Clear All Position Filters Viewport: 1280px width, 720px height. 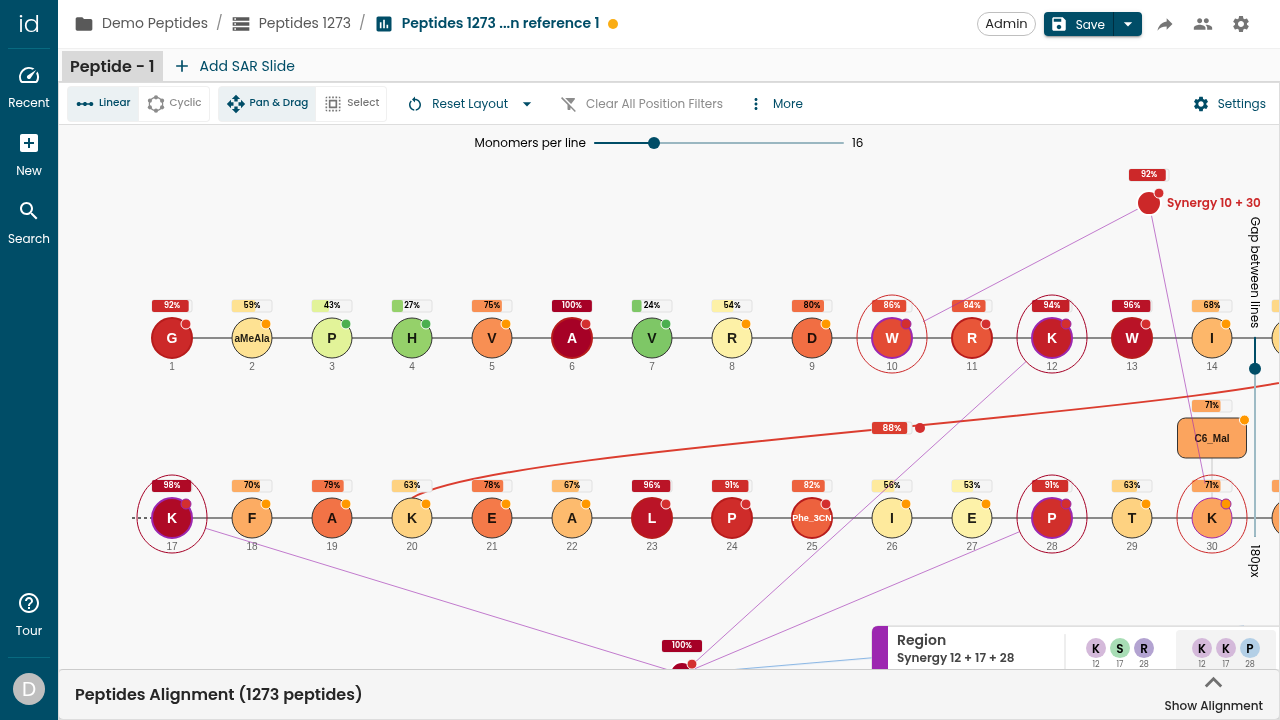[641, 104]
